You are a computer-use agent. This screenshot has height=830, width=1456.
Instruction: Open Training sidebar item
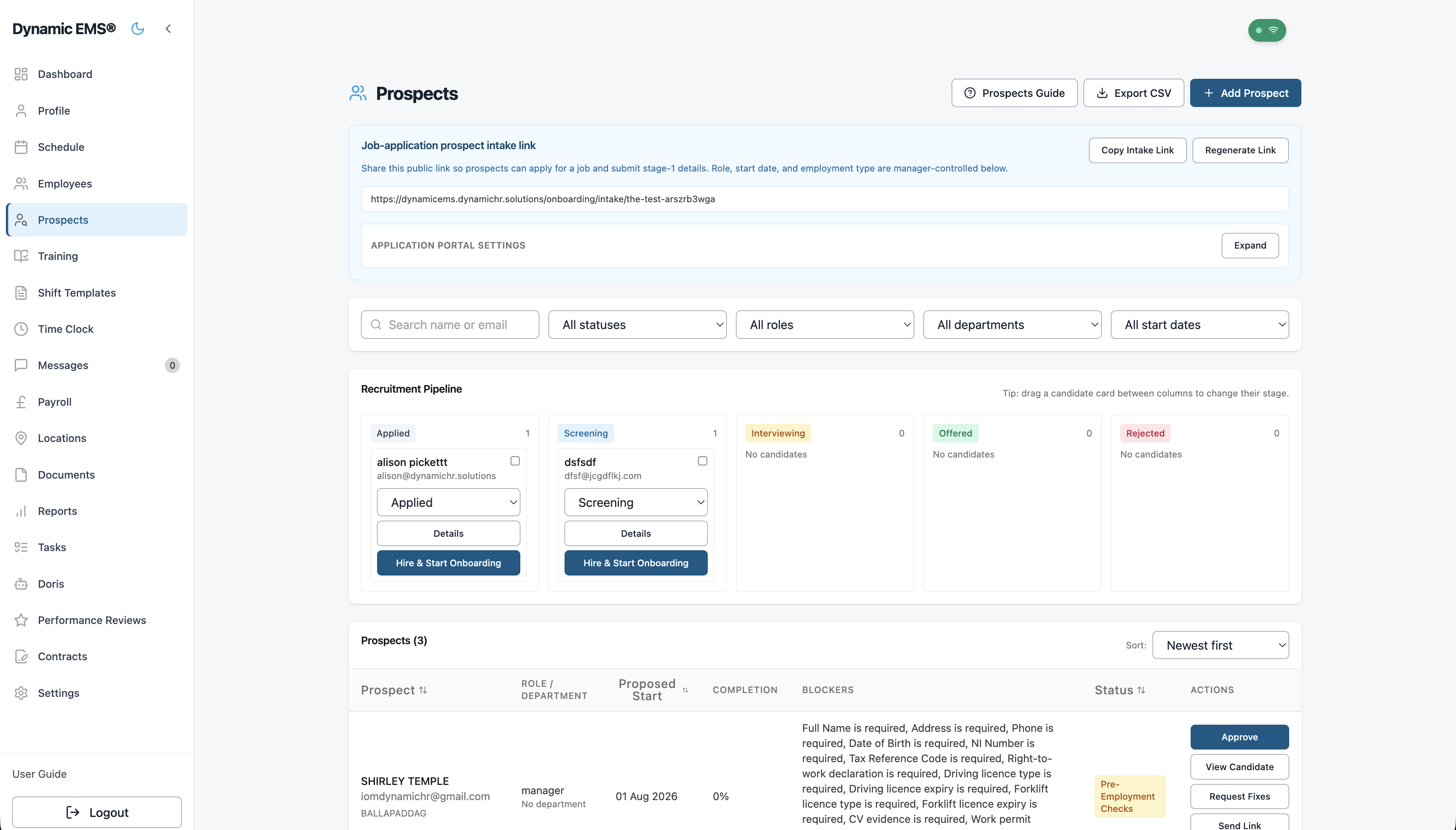tap(97, 256)
